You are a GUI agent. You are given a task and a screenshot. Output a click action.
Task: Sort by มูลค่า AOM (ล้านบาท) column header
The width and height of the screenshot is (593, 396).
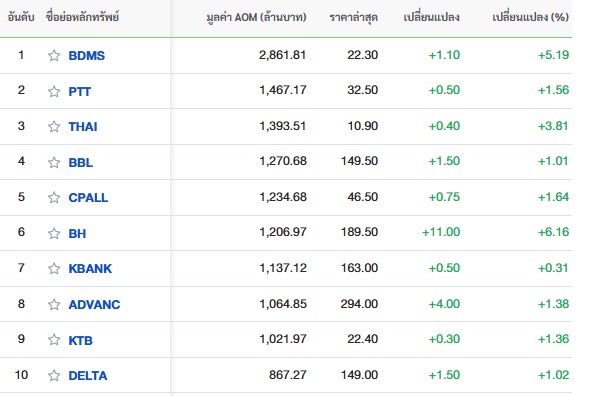pyautogui.click(x=256, y=17)
